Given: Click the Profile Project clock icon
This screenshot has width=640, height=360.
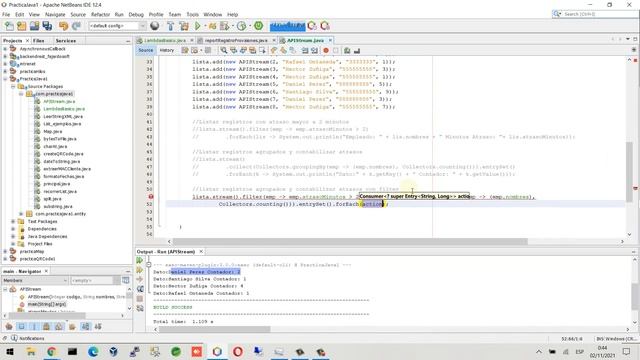Looking at the screenshot, I should click(x=242, y=26).
